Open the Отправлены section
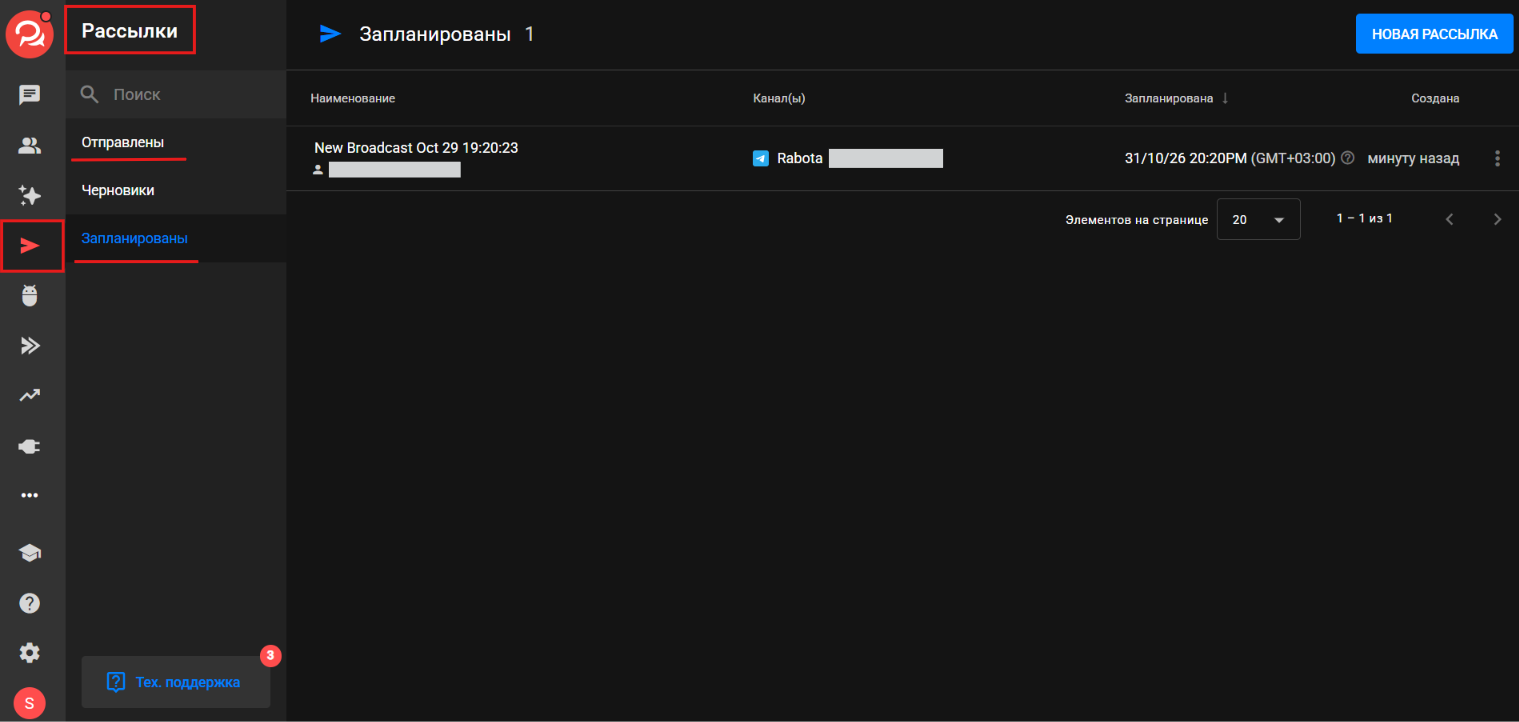Screen dimensions: 1519x722 point(123,142)
